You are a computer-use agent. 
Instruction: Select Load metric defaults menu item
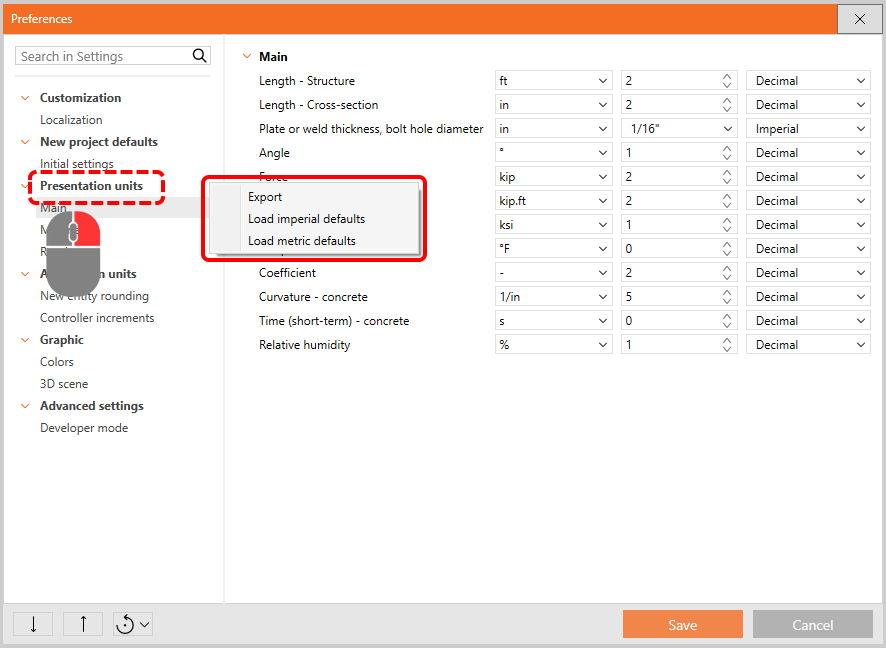pos(302,241)
